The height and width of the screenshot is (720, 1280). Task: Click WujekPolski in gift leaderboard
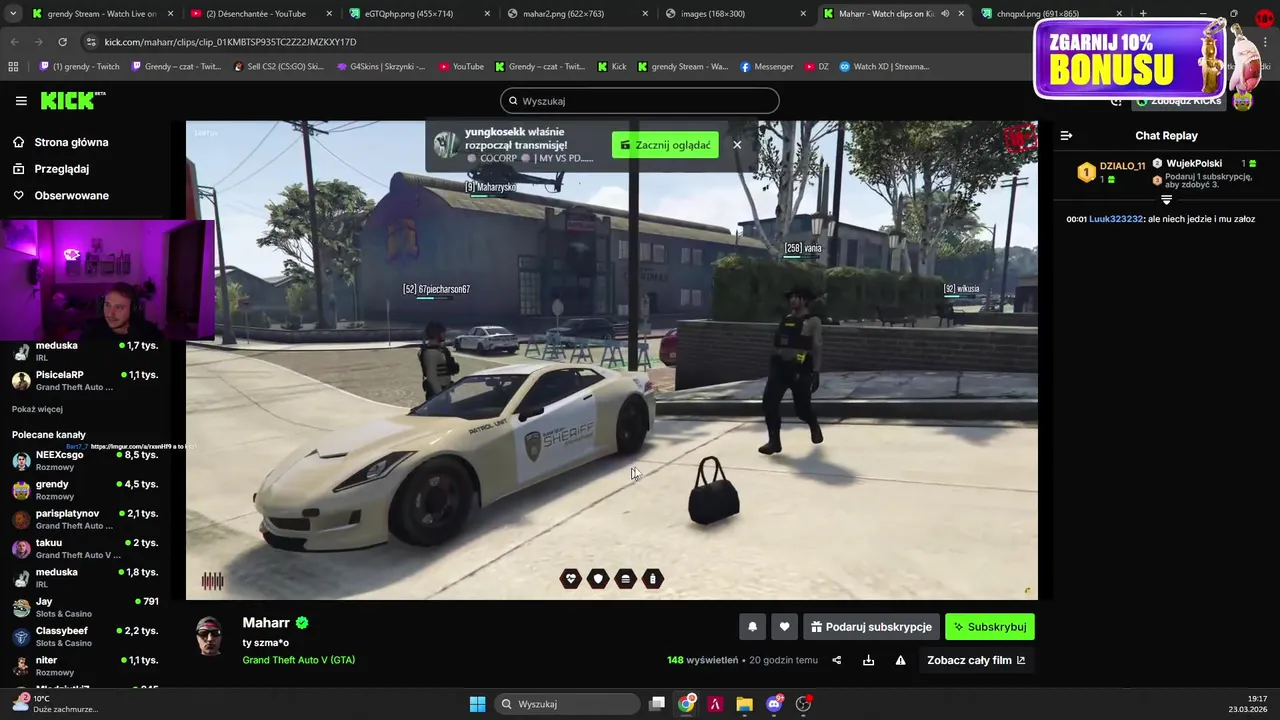click(x=1194, y=163)
